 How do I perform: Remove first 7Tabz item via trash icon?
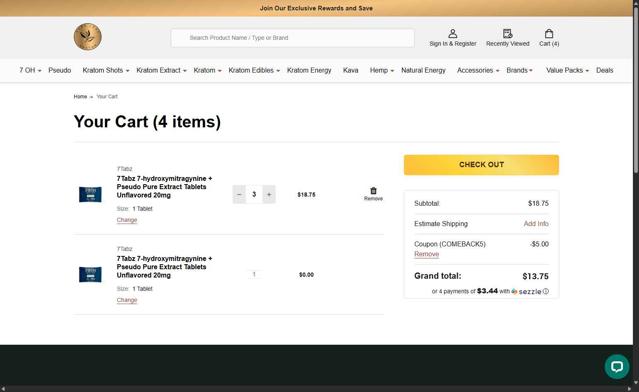pyautogui.click(x=373, y=194)
